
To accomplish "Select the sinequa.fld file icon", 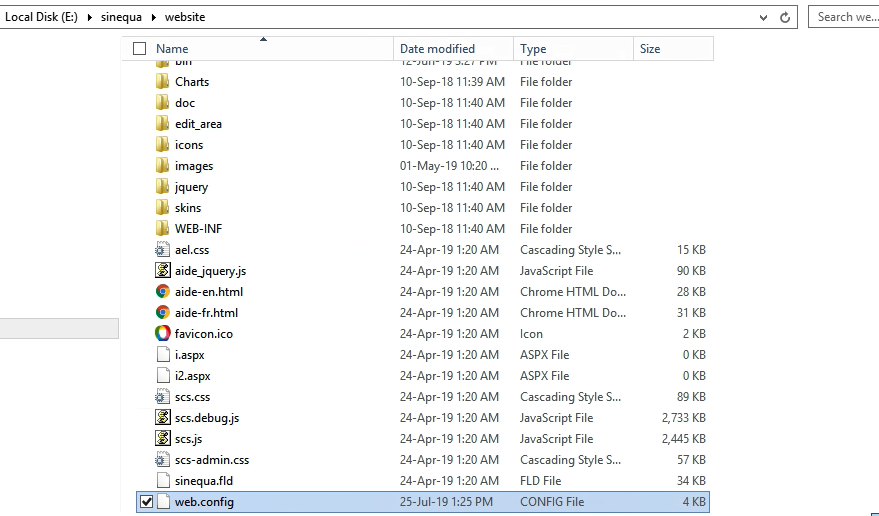I will coord(163,481).
